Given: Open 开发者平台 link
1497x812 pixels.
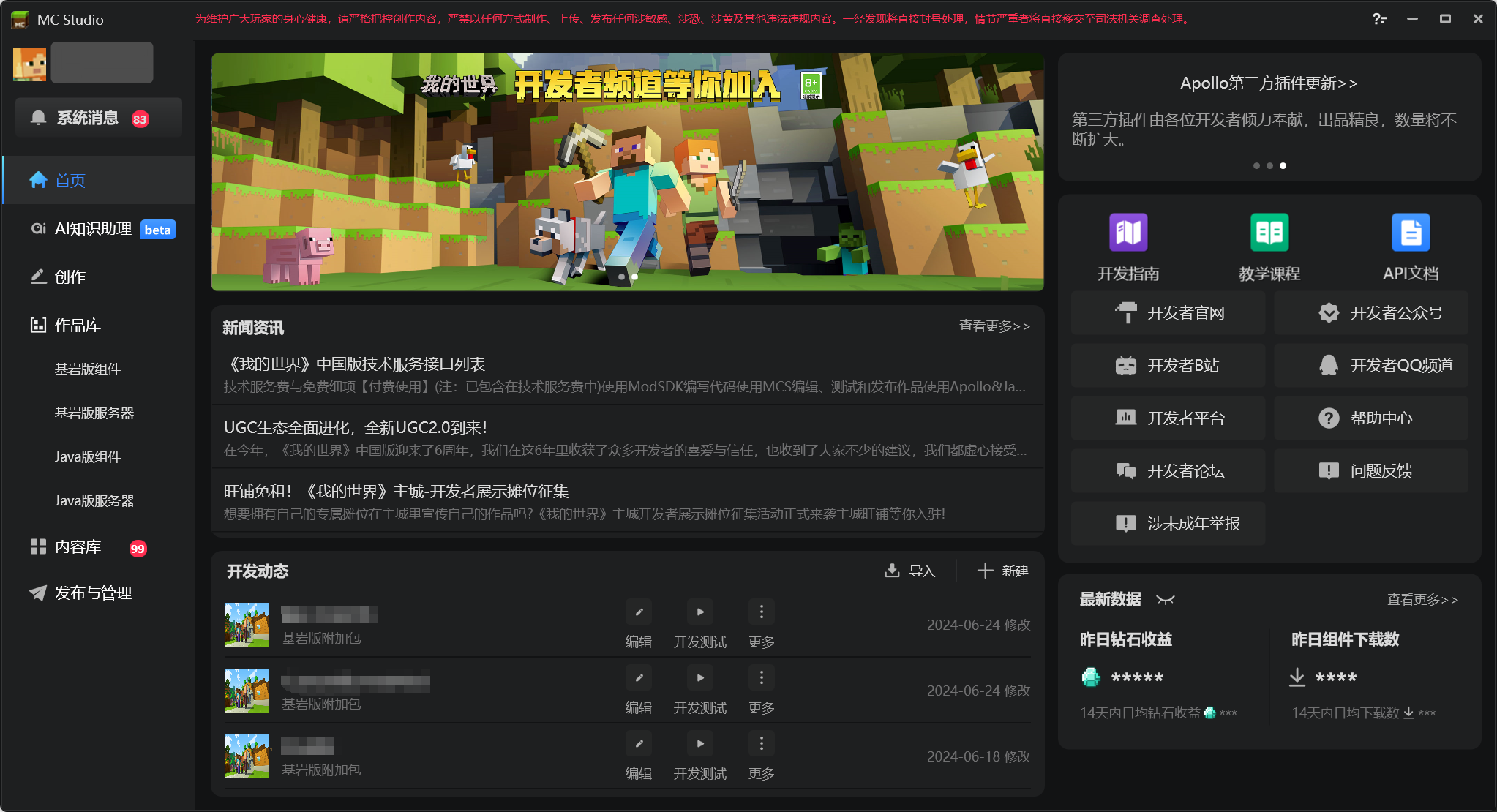Looking at the screenshot, I should [1168, 418].
